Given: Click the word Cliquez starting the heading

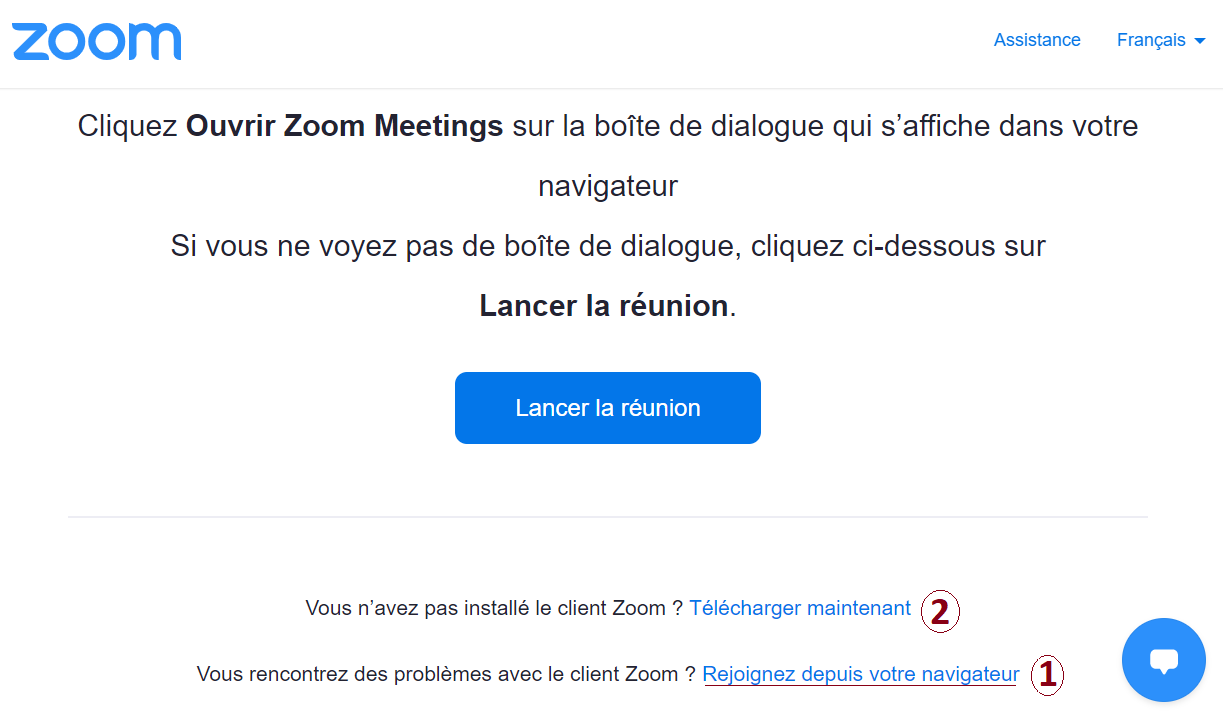Looking at the screenshot, I should pos(128,128).
